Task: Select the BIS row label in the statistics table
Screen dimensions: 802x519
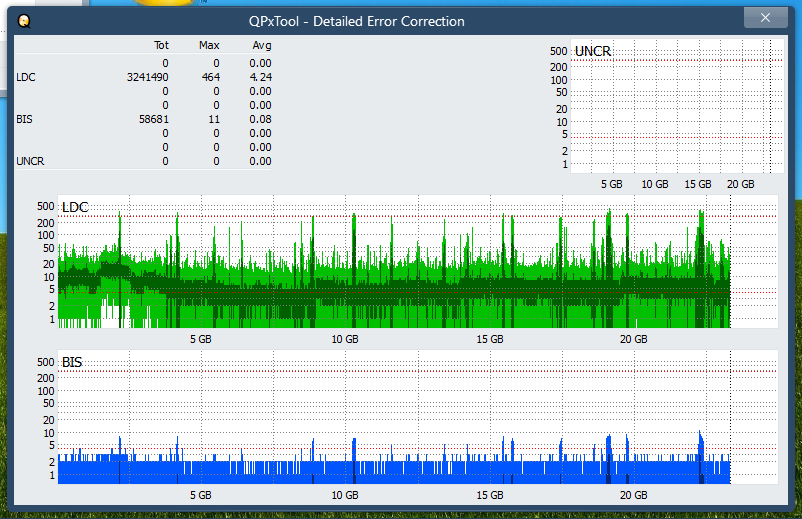Action: click(x=25, y=119)
